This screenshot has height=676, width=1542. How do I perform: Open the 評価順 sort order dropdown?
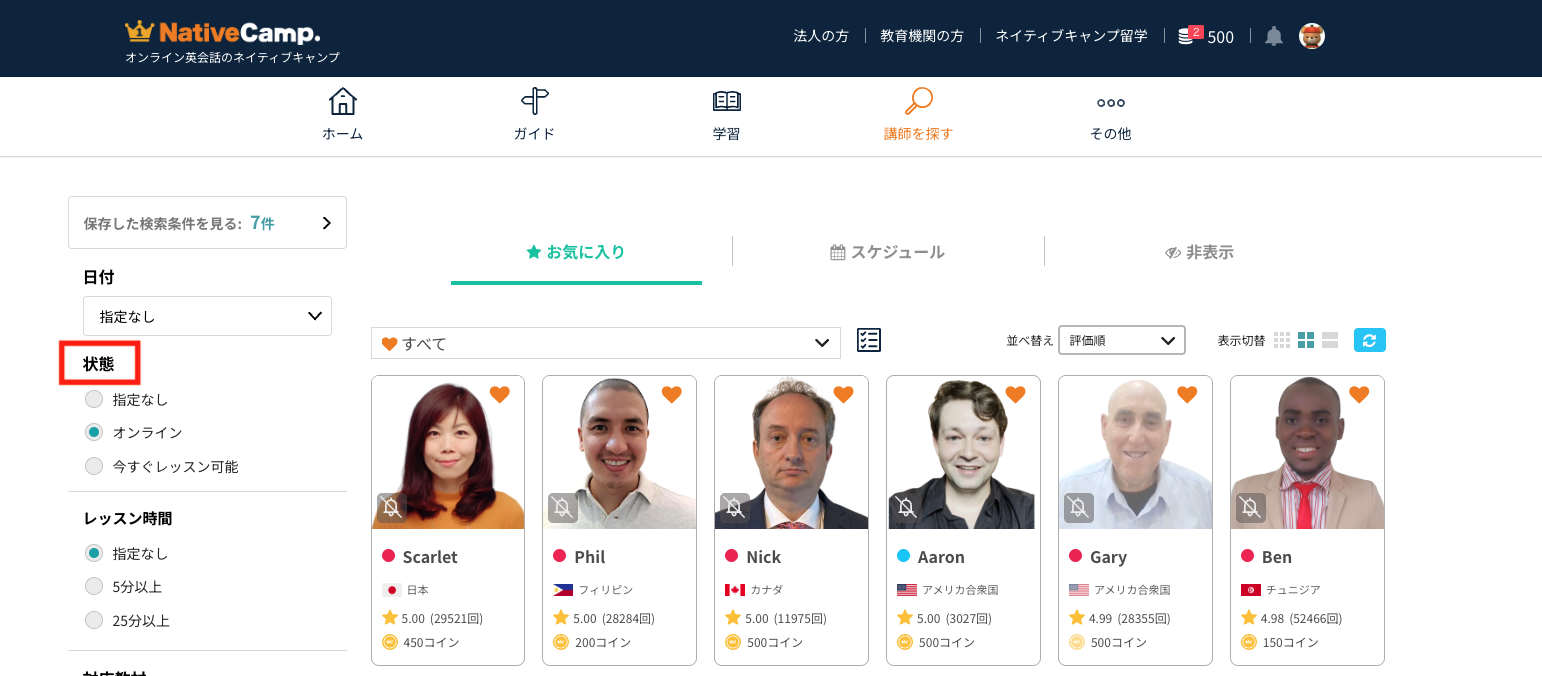click(1121, 340)
